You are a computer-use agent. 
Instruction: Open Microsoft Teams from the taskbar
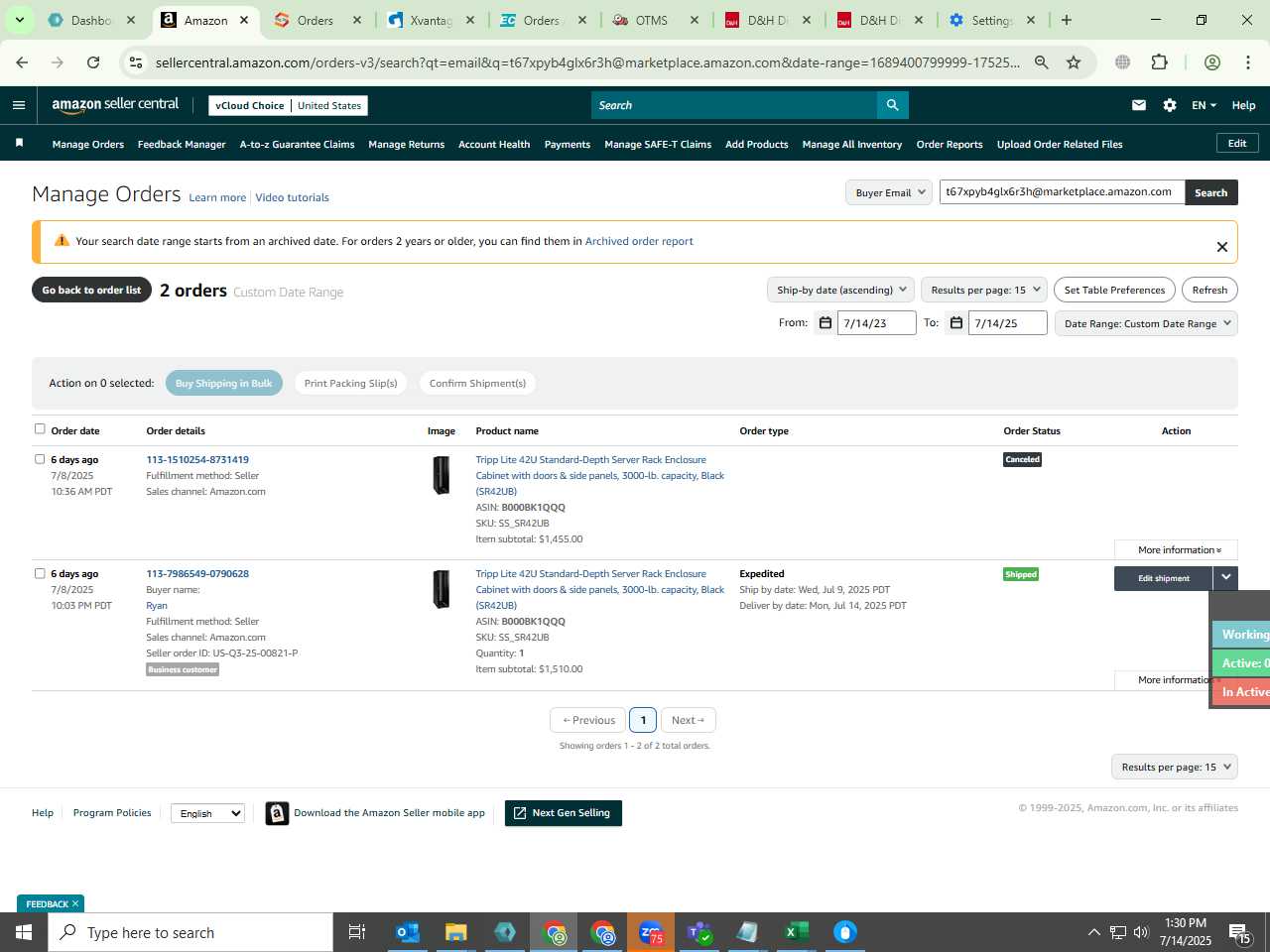coord(699,932)
